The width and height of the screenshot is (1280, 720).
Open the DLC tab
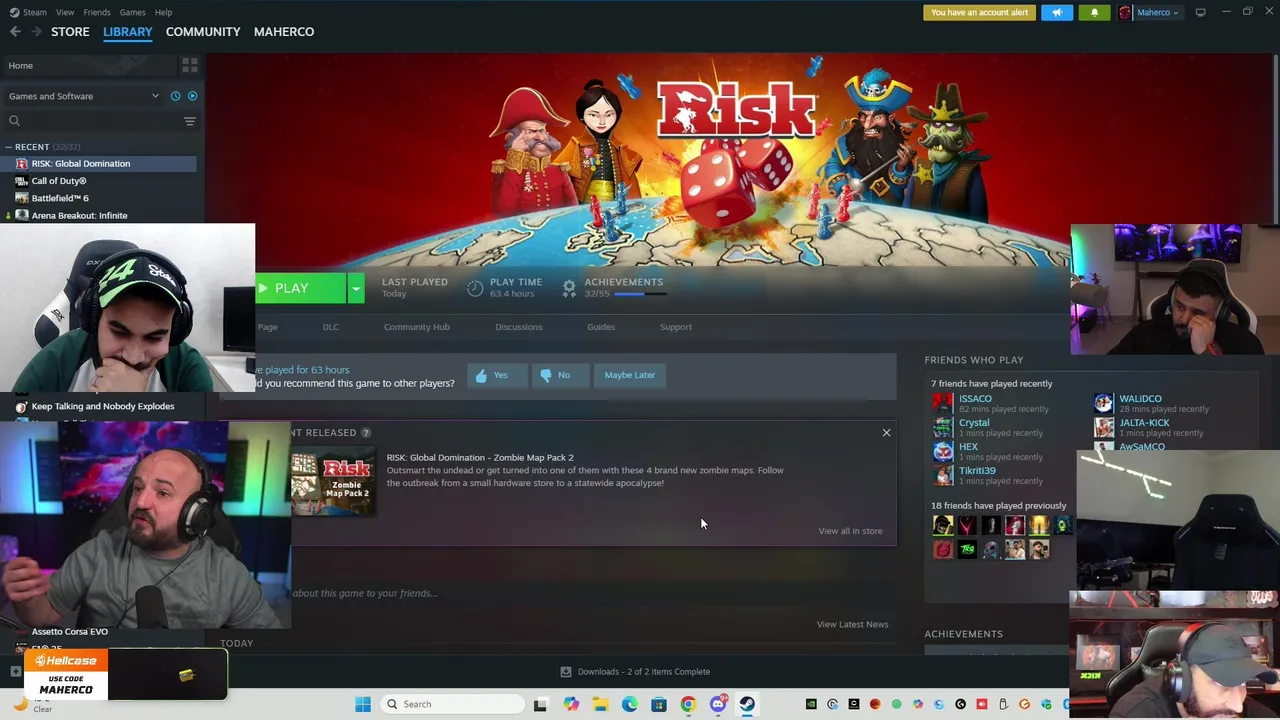331,327
